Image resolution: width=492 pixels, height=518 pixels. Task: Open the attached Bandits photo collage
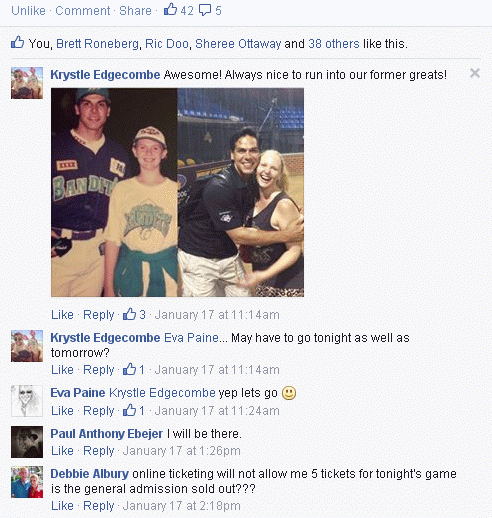[177, 192]
